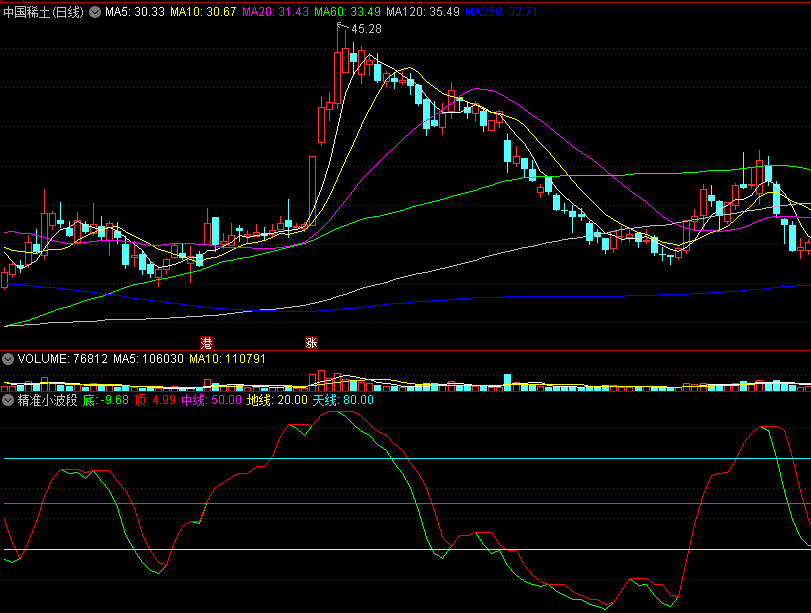Select the MA20: 31.43 label
Image resolution: width=811 pixels, height=613 pixels.
pyautogui.click(x=275, y=12)
